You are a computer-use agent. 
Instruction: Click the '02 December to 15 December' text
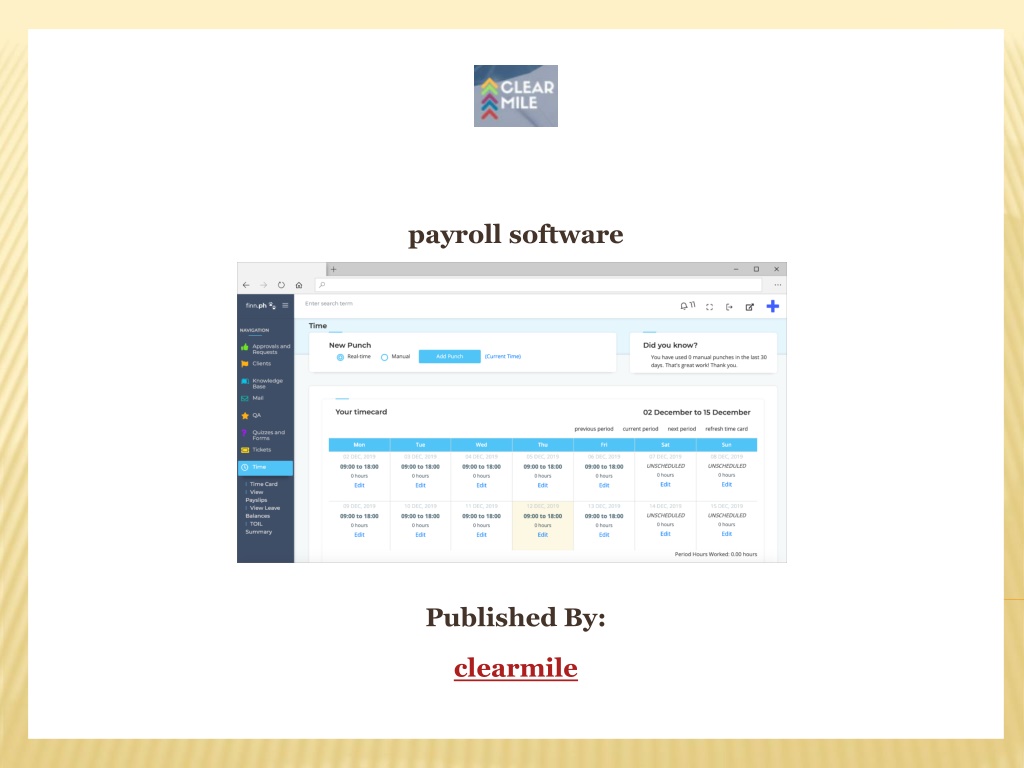click(x=697, y=413)
